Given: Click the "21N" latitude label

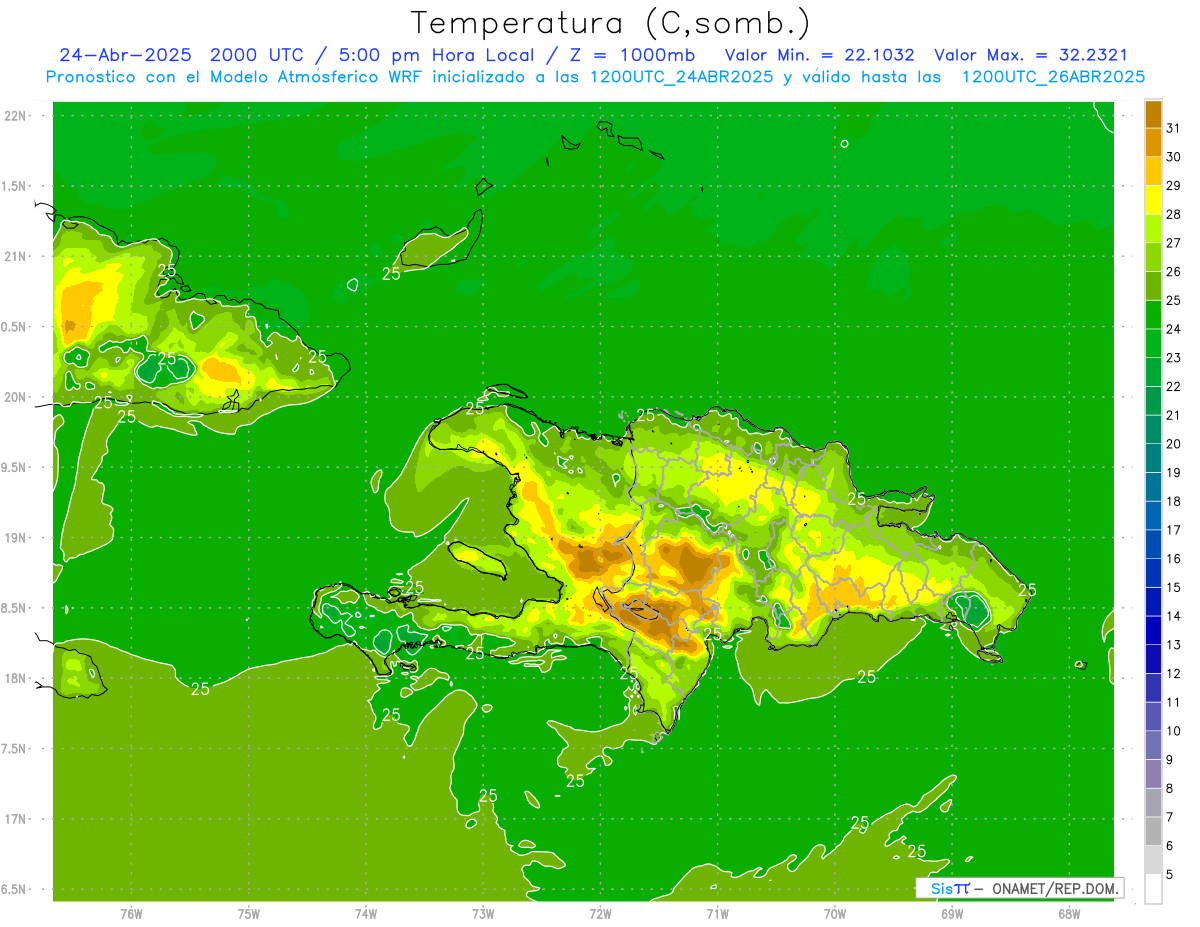Looking at the screenshot, I should [x=15, y=256].
